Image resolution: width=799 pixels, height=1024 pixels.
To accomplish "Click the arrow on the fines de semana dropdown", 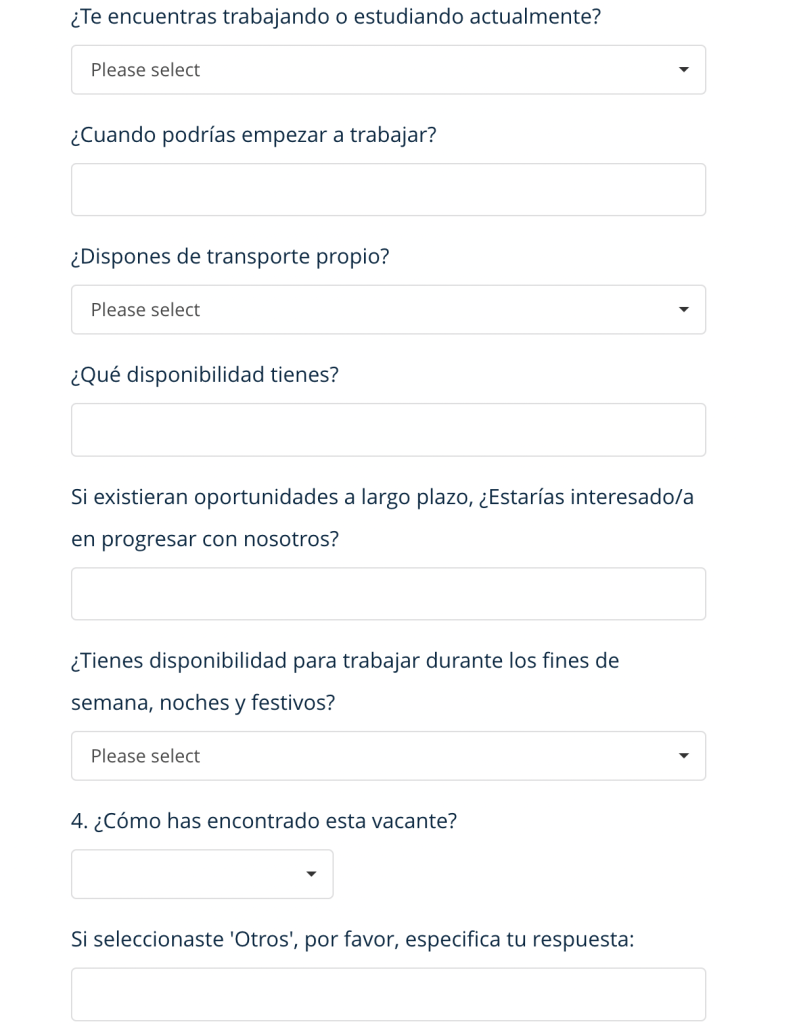I will 683,755.
